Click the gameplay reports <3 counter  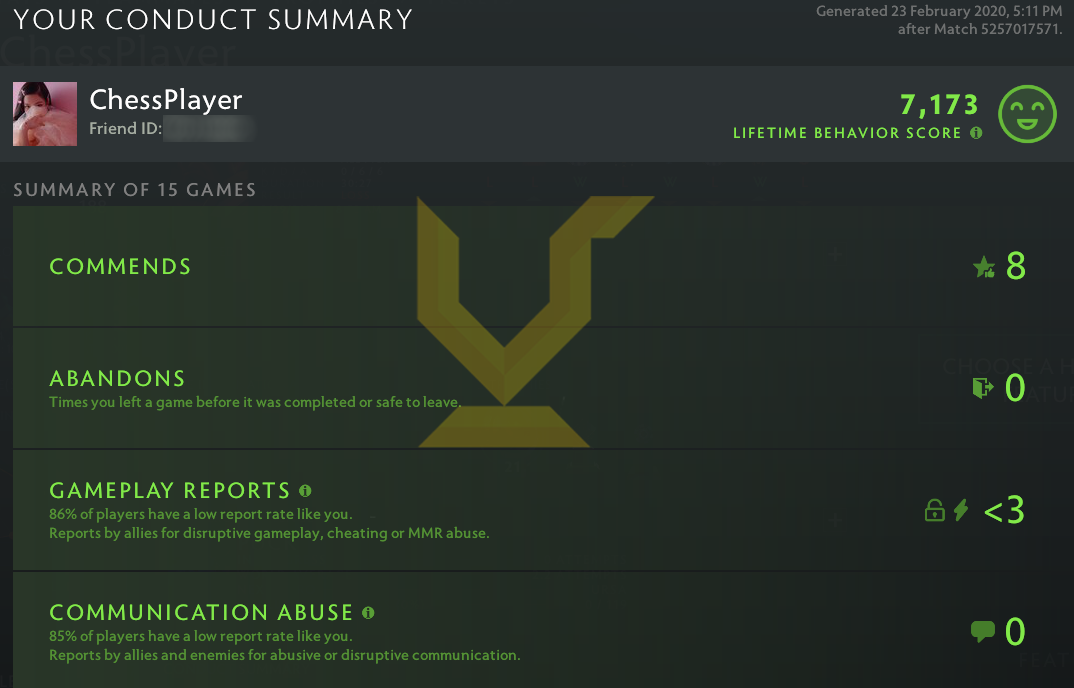1004,510
